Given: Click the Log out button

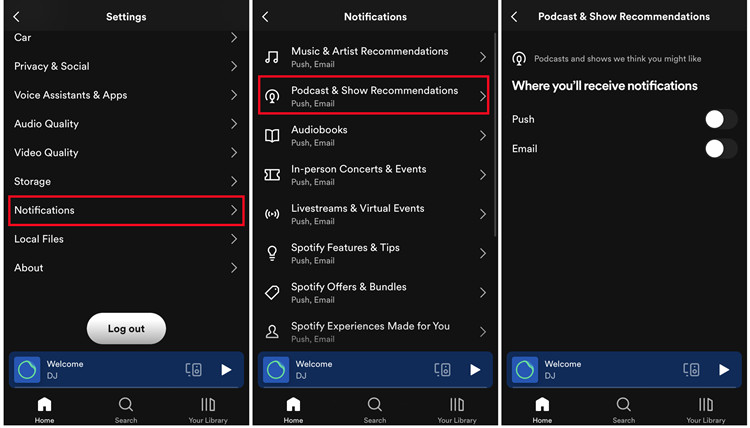Looking at the screenshot, I should 126,329.
